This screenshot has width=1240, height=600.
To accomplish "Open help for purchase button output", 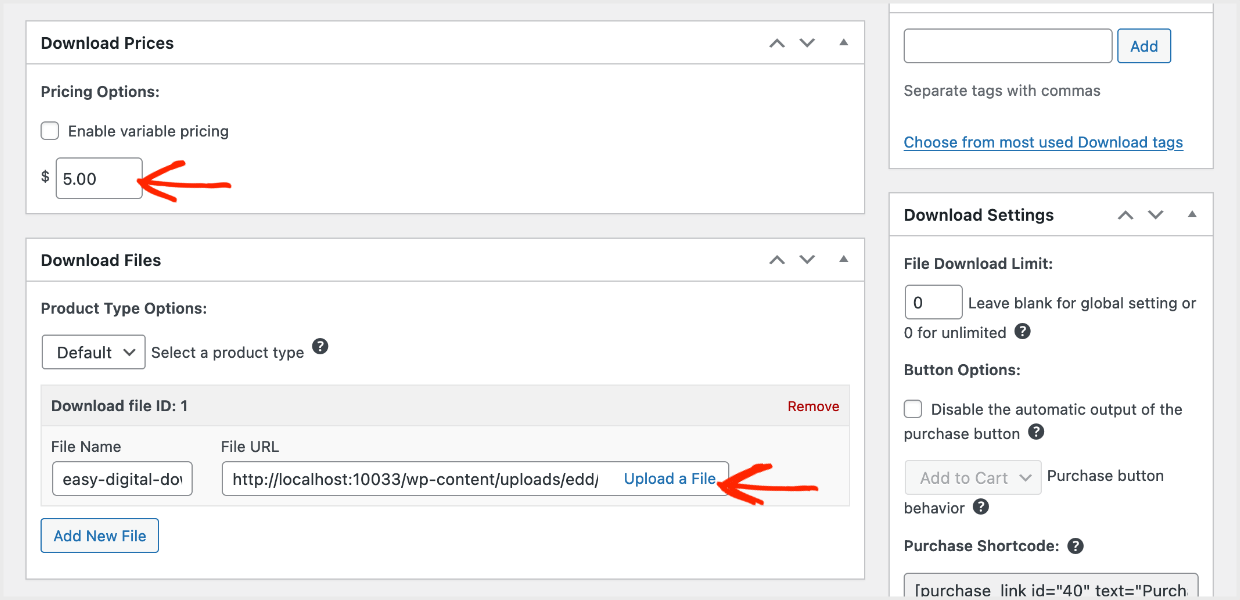I will click(x=1036, y=433).
